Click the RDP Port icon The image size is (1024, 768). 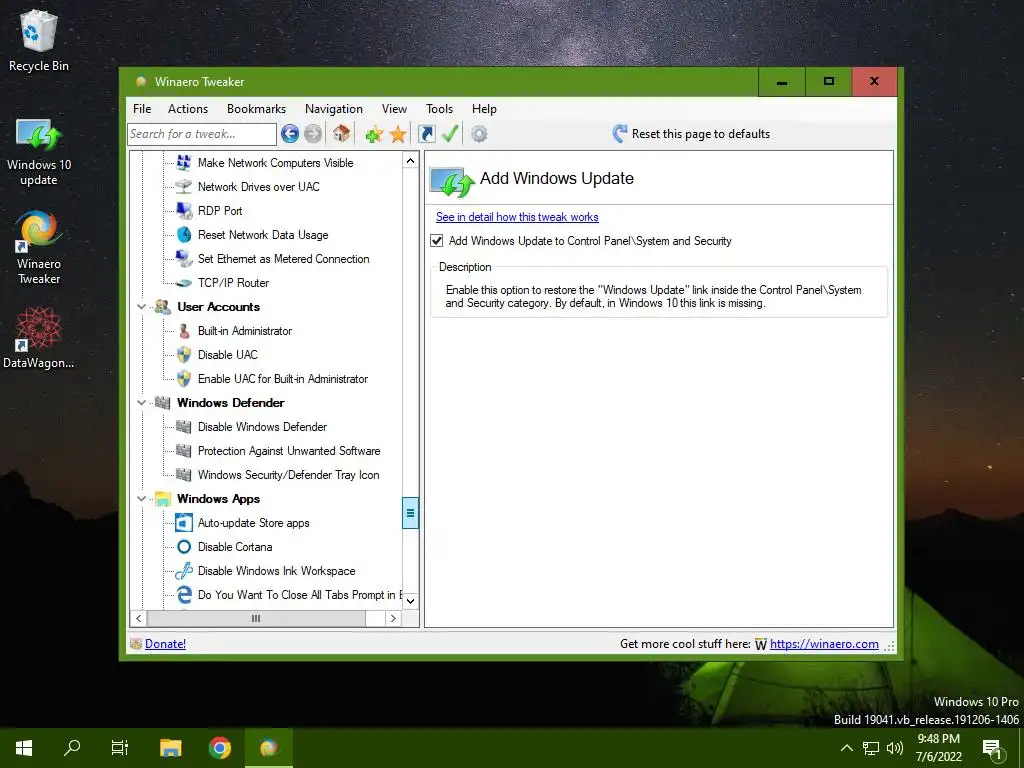[x=184, y=210]
